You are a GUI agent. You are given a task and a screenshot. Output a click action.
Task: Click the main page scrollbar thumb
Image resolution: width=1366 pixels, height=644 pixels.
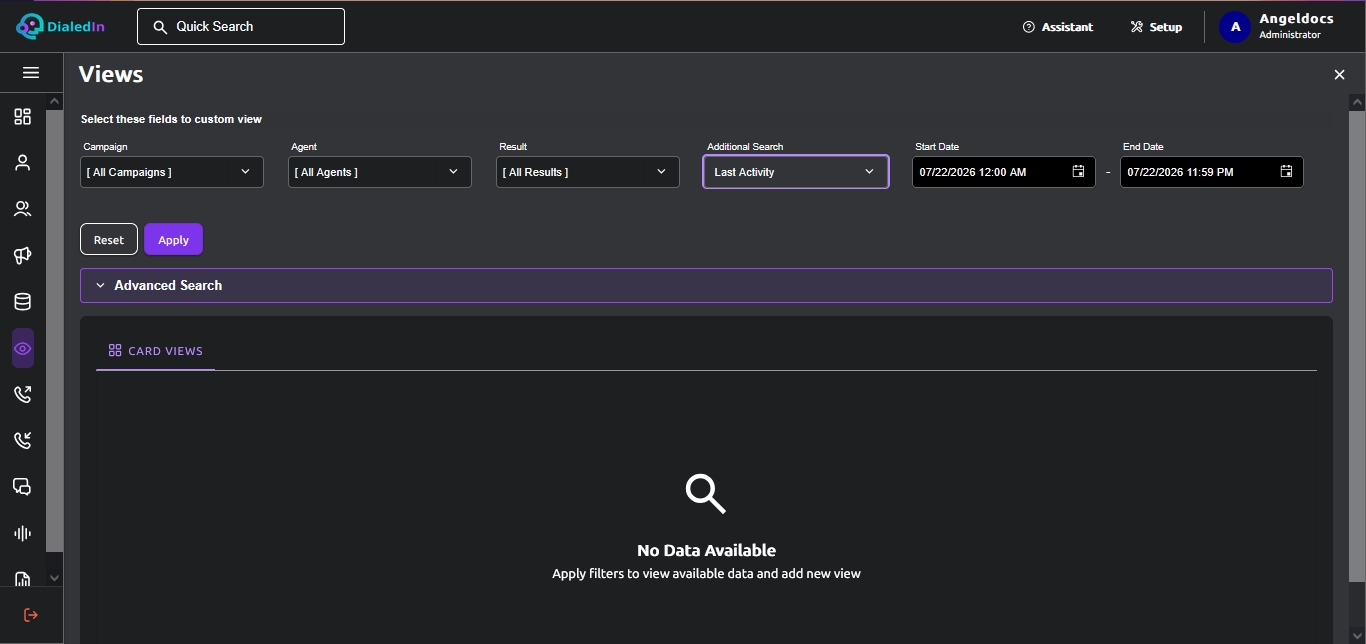coord(1357,346)
